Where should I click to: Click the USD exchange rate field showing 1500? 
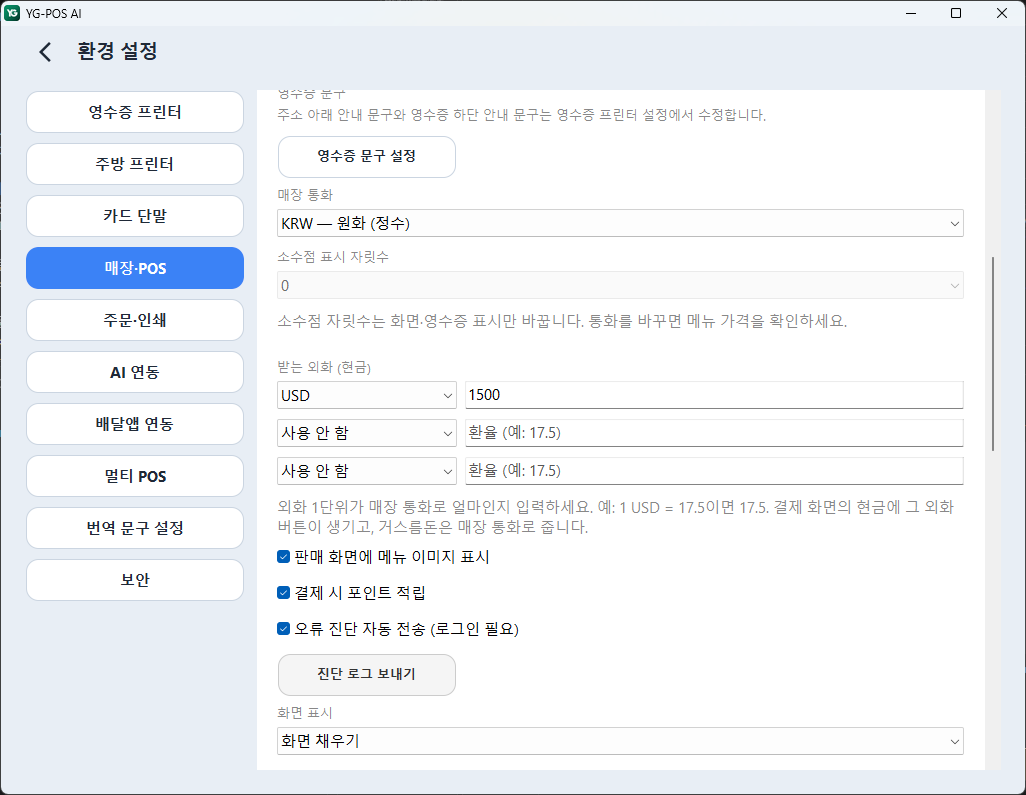[714, 395]
